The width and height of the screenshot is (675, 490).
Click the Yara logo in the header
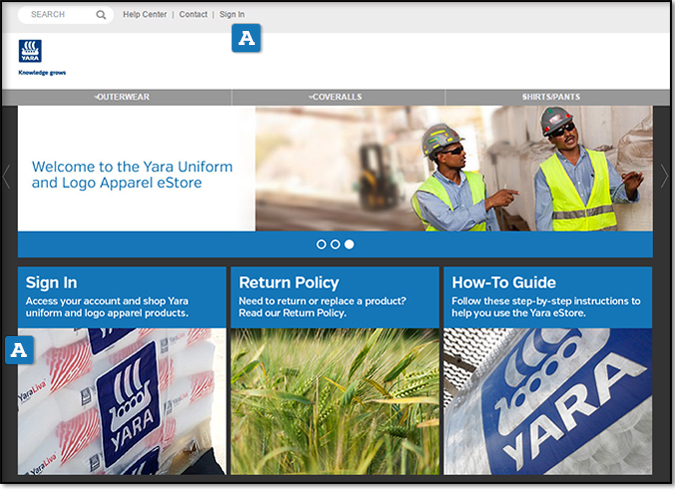click(30, 53)
